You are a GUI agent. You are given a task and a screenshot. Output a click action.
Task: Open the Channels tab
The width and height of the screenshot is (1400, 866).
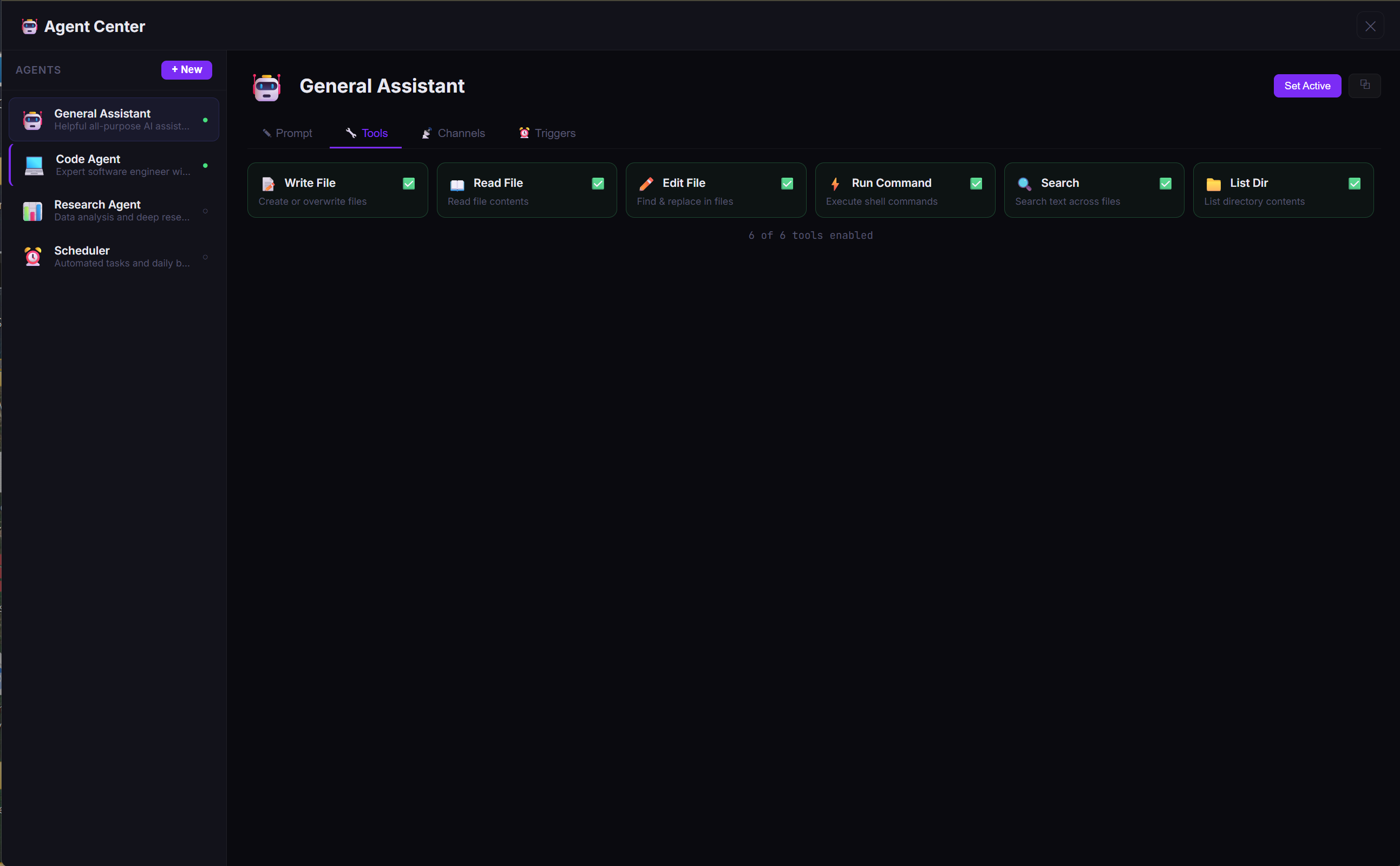pyautogui.click(x=453, y=133)
